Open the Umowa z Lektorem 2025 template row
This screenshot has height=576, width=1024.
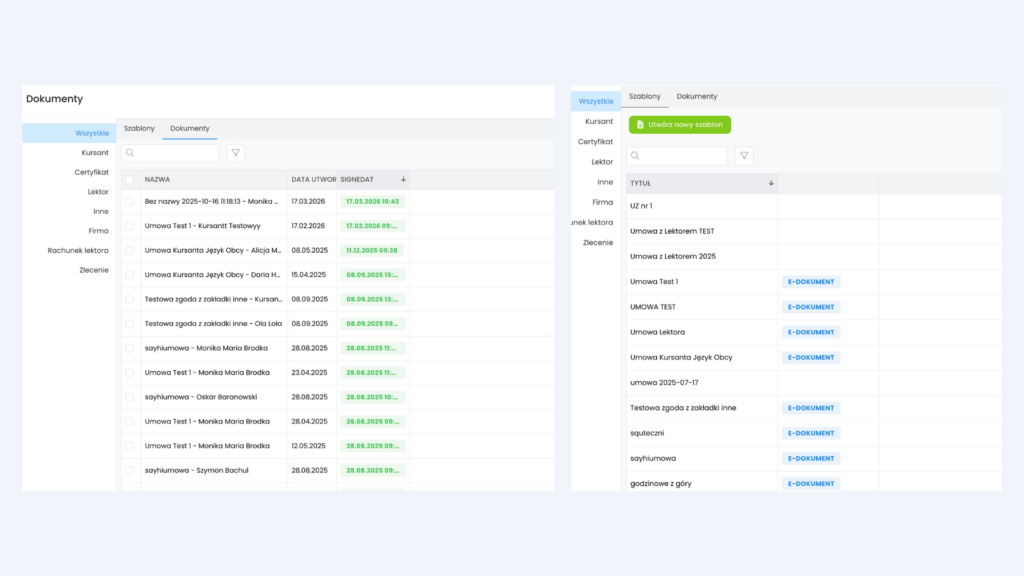pyautogui.click(x=673, y=257)
